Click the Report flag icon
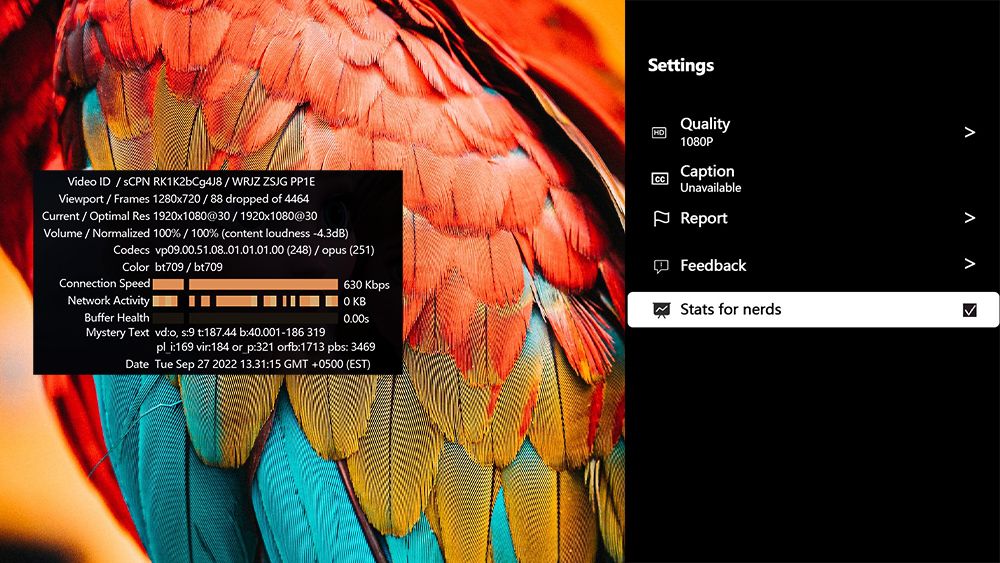 click(x=660, y=218)
